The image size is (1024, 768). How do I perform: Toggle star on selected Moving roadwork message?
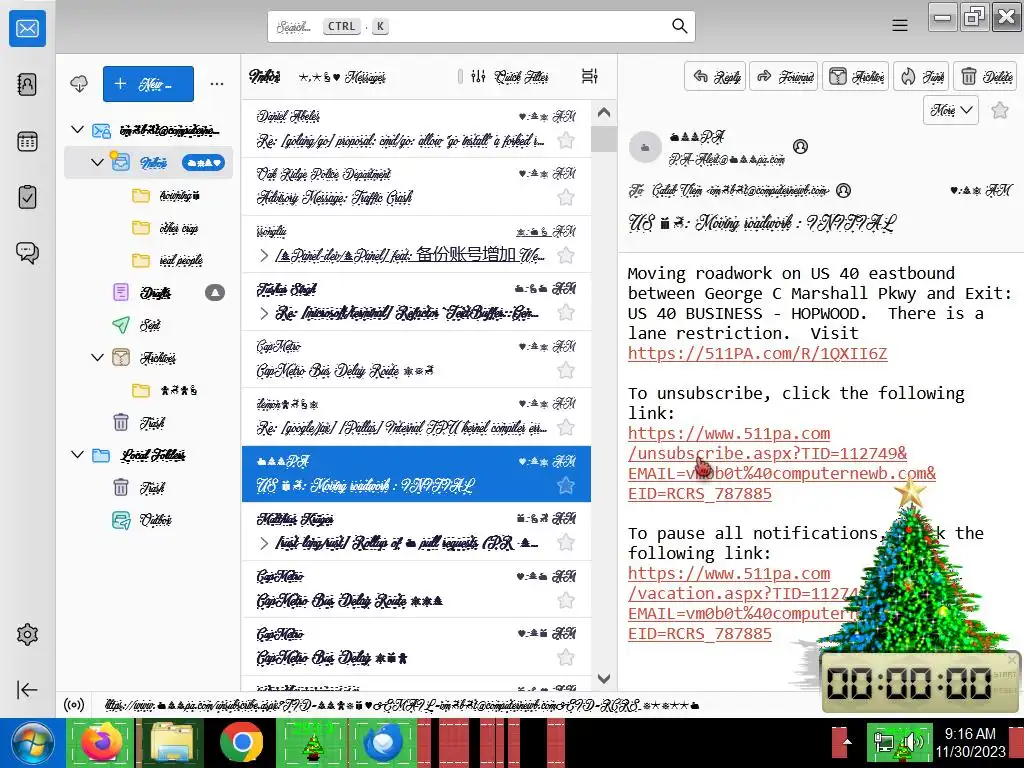[566, 485]
